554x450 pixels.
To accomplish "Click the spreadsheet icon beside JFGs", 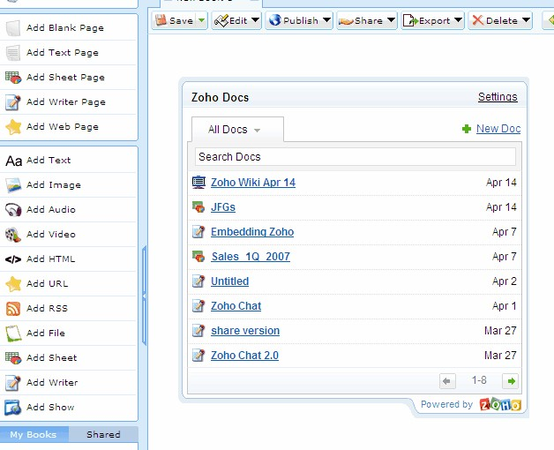I will click(x=198, y=207).
